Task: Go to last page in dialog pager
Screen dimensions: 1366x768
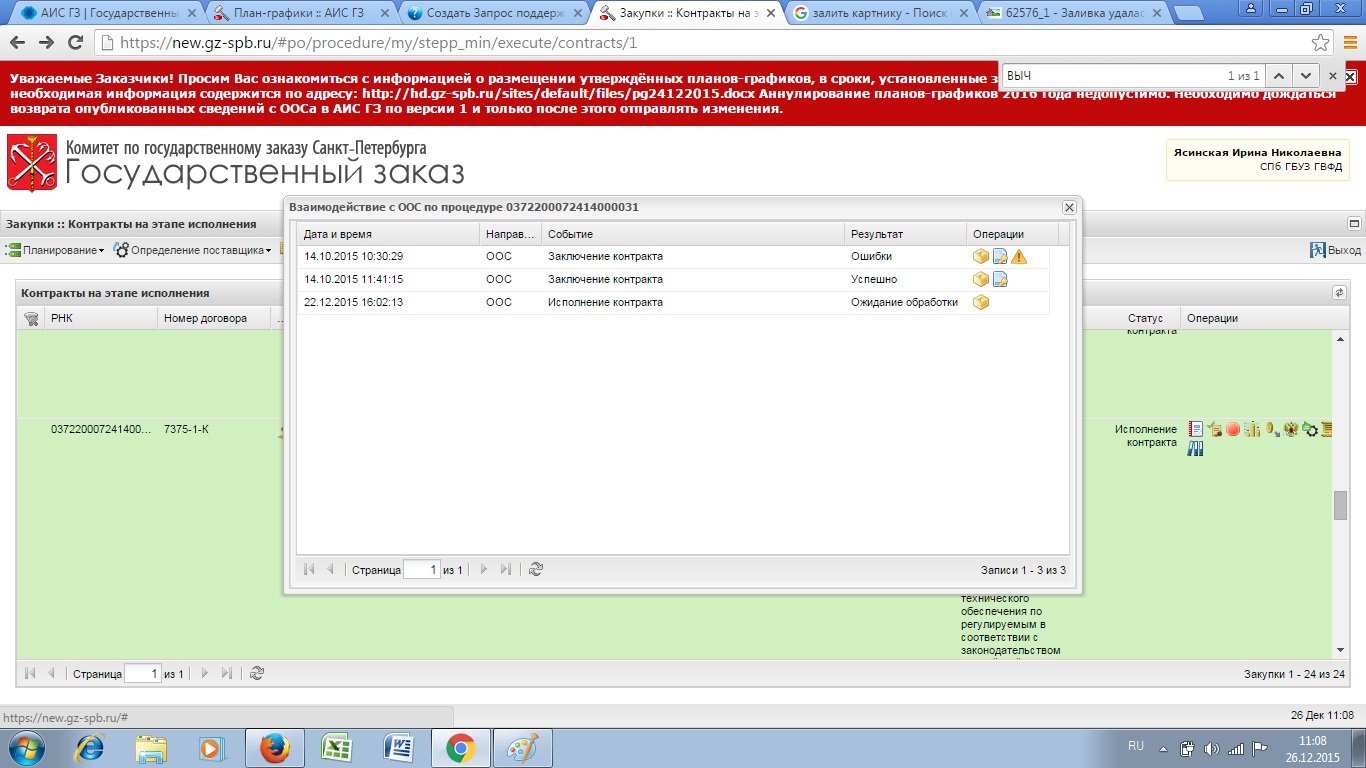Action: (x=506, y=569)
